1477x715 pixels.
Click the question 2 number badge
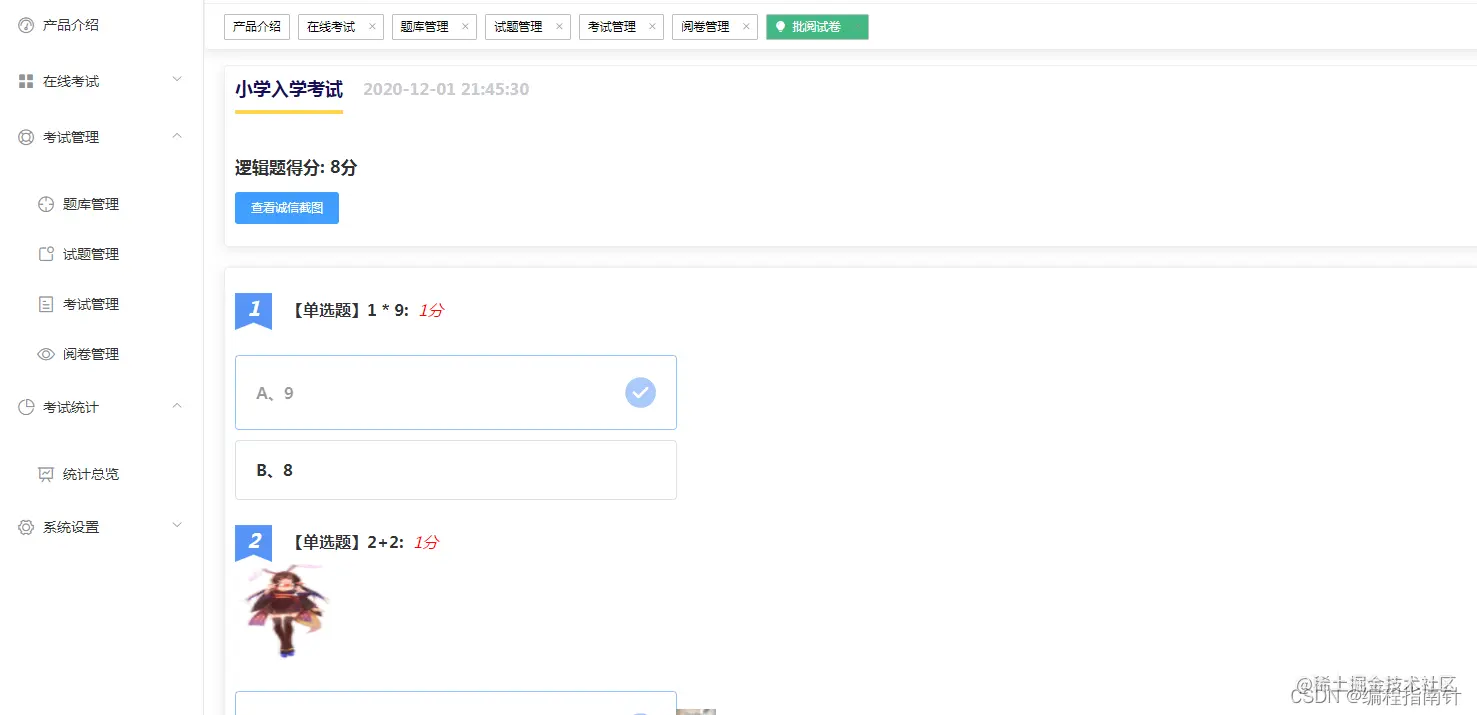coord(254,542)
